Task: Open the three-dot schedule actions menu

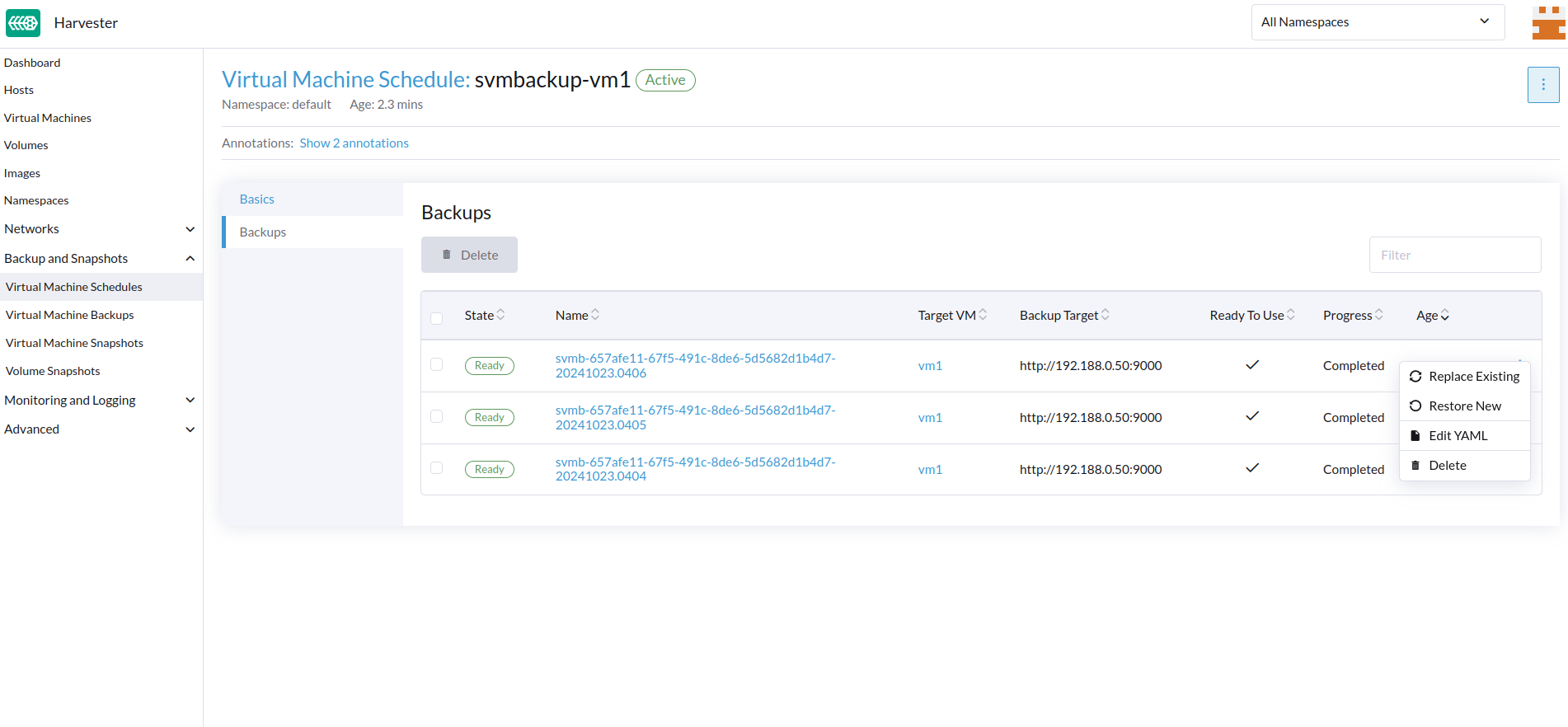Action: coord(1542,85)
